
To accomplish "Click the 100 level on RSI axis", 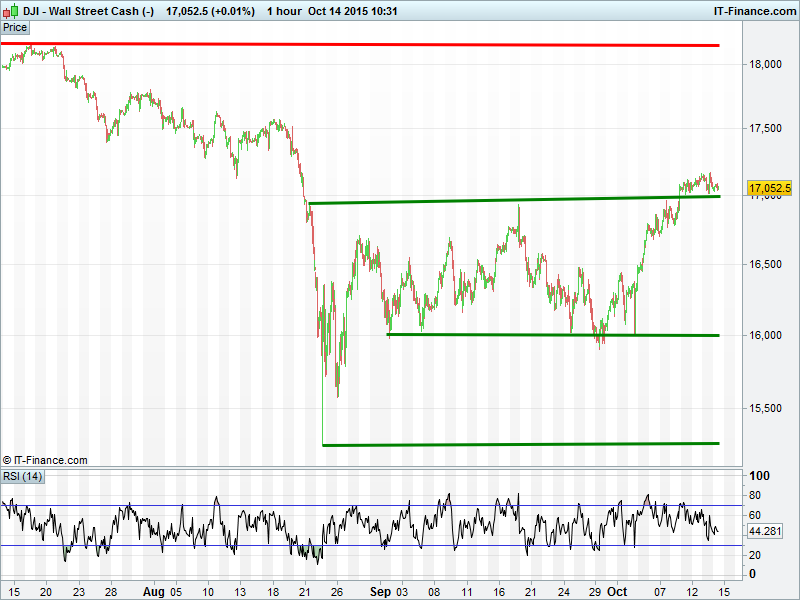I will pyautogui.click(x=760, y=476).
